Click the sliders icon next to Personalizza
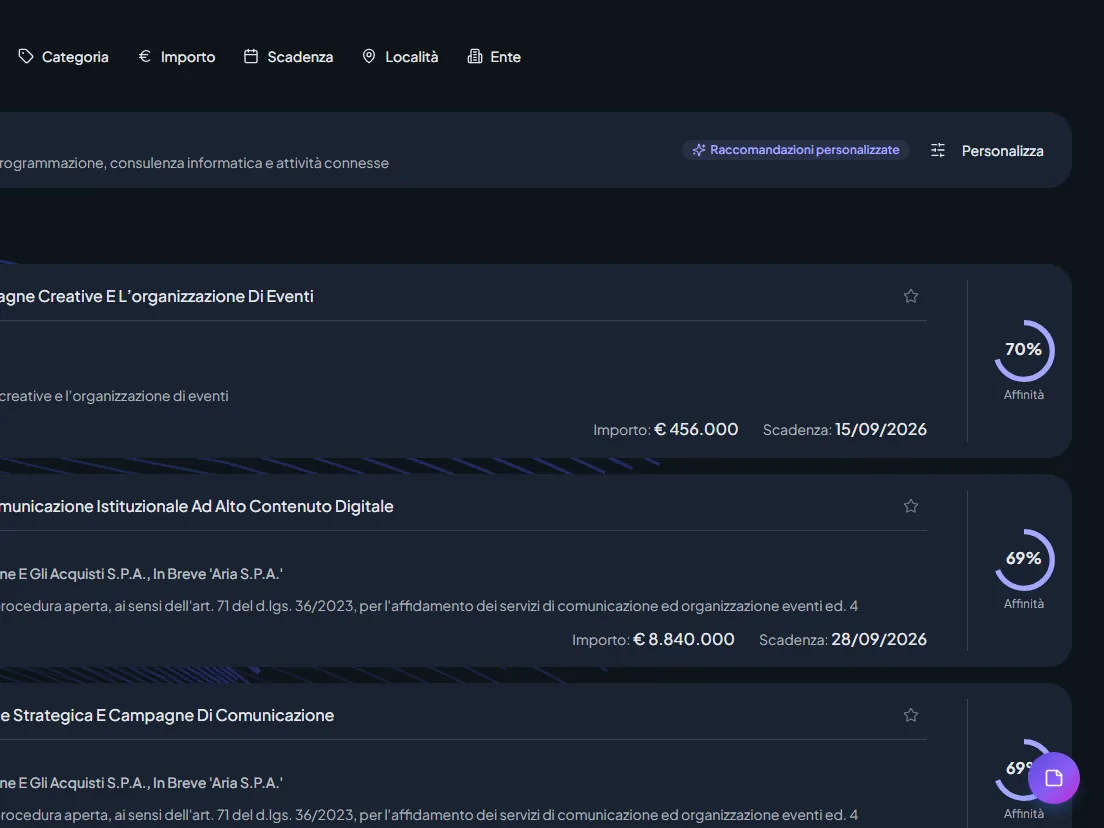The image size is (1104, 828). coord(938,150)
